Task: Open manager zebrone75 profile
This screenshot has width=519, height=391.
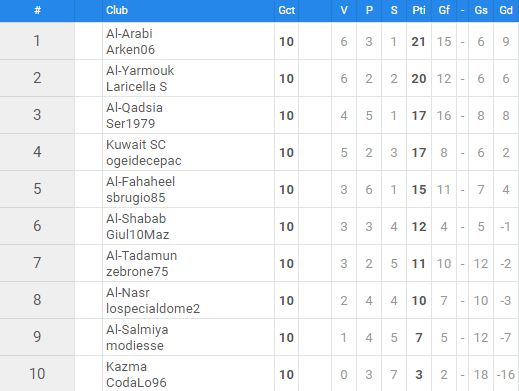Action: coord(137,272)
